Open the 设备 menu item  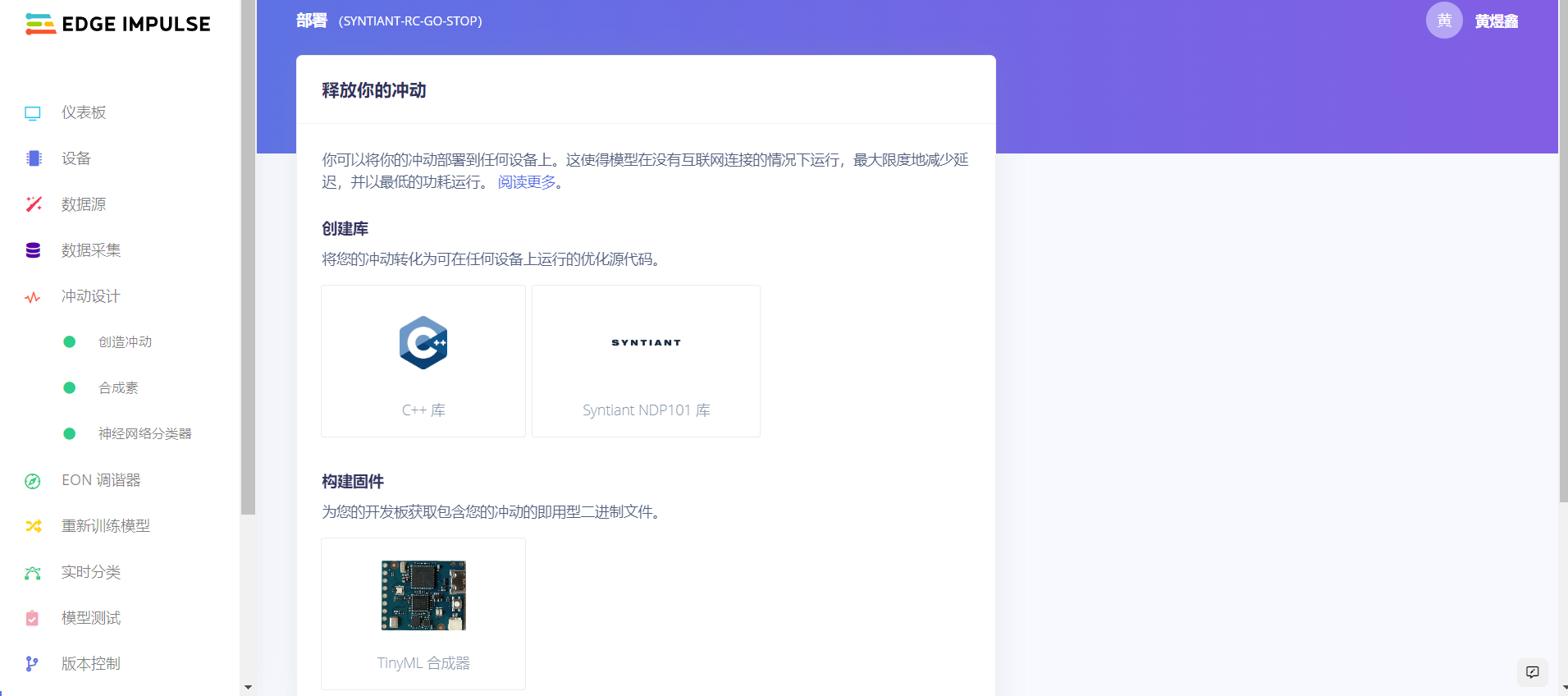pos(76,158)
